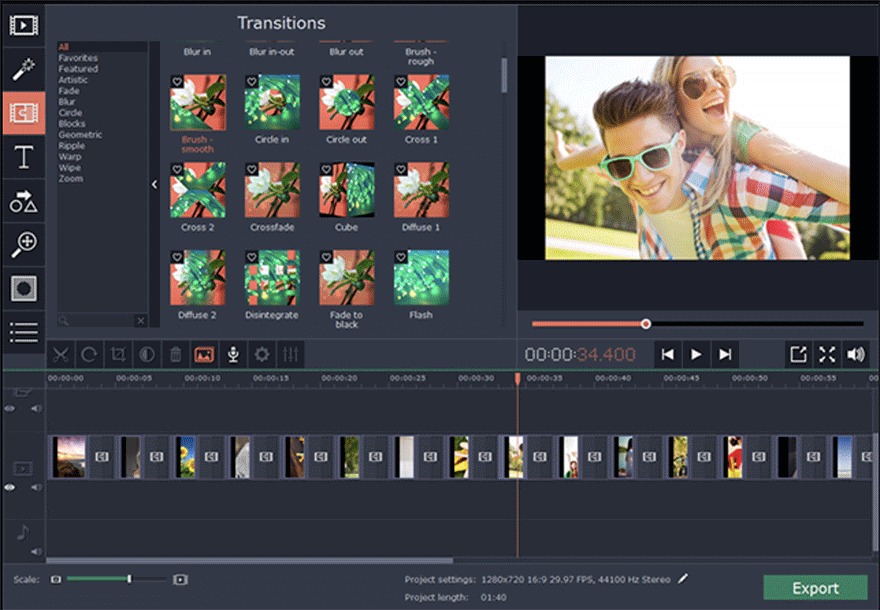Open the Highlight and Conceal tab

tap(24, 288)
